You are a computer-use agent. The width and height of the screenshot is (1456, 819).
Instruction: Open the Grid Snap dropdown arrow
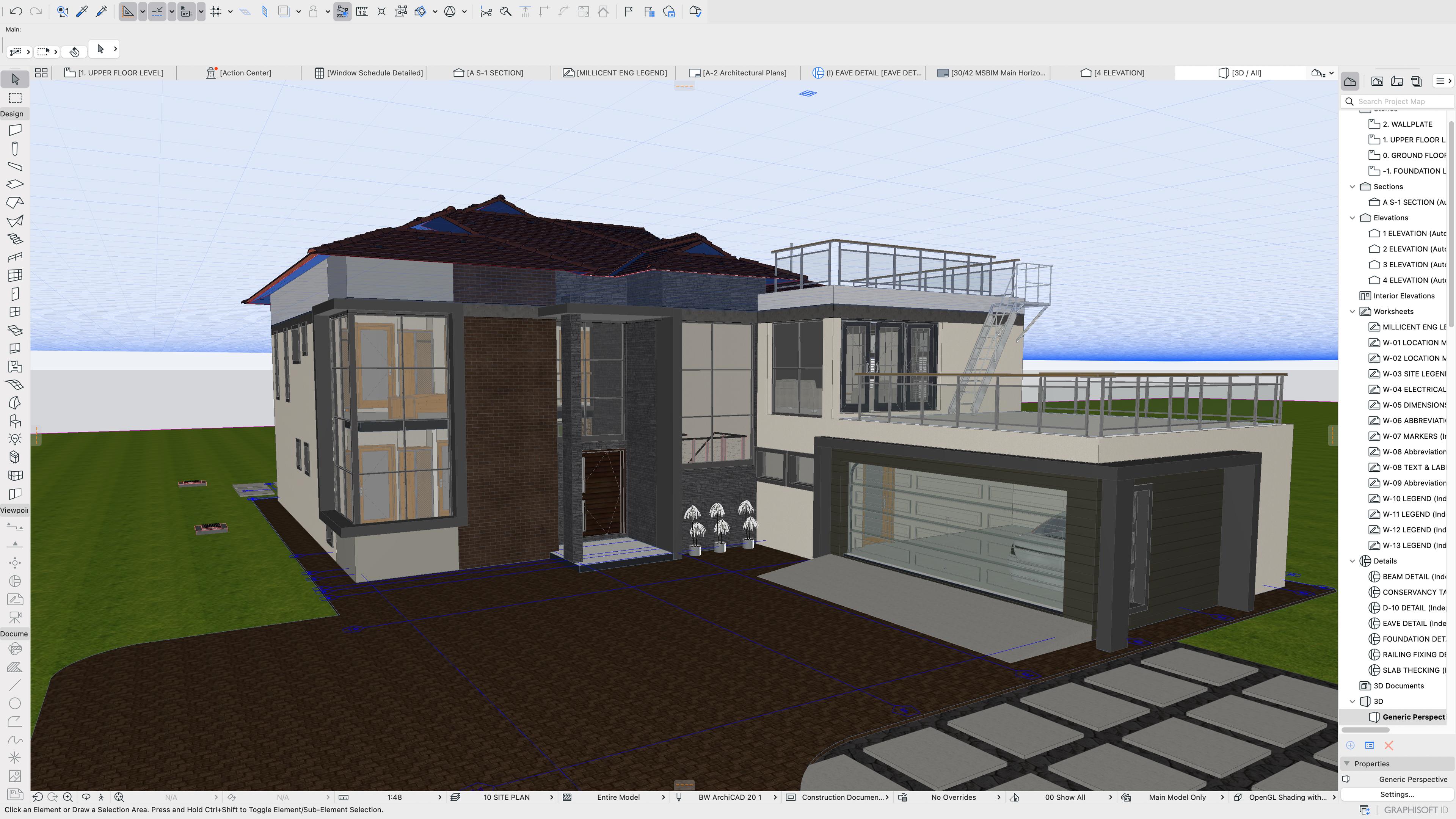230,11
